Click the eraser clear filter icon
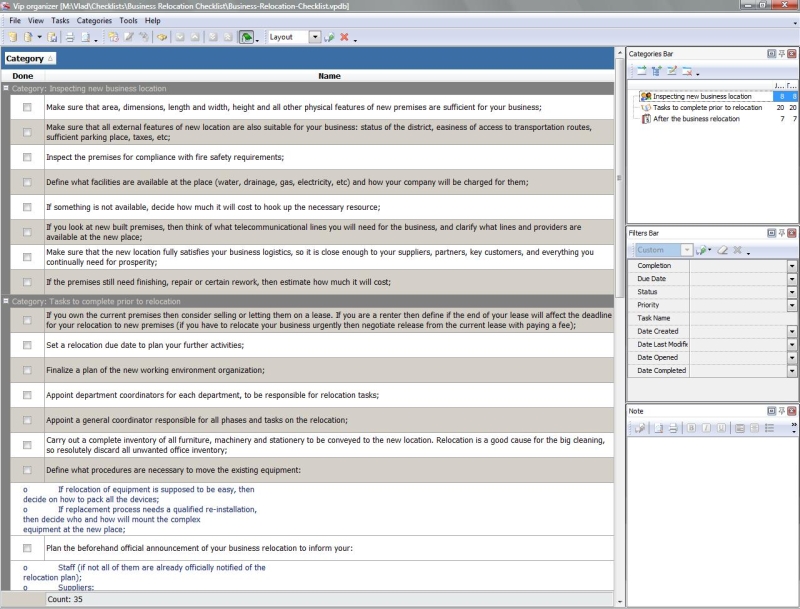This screenshot has height=609, width=800. pos(722,250)
